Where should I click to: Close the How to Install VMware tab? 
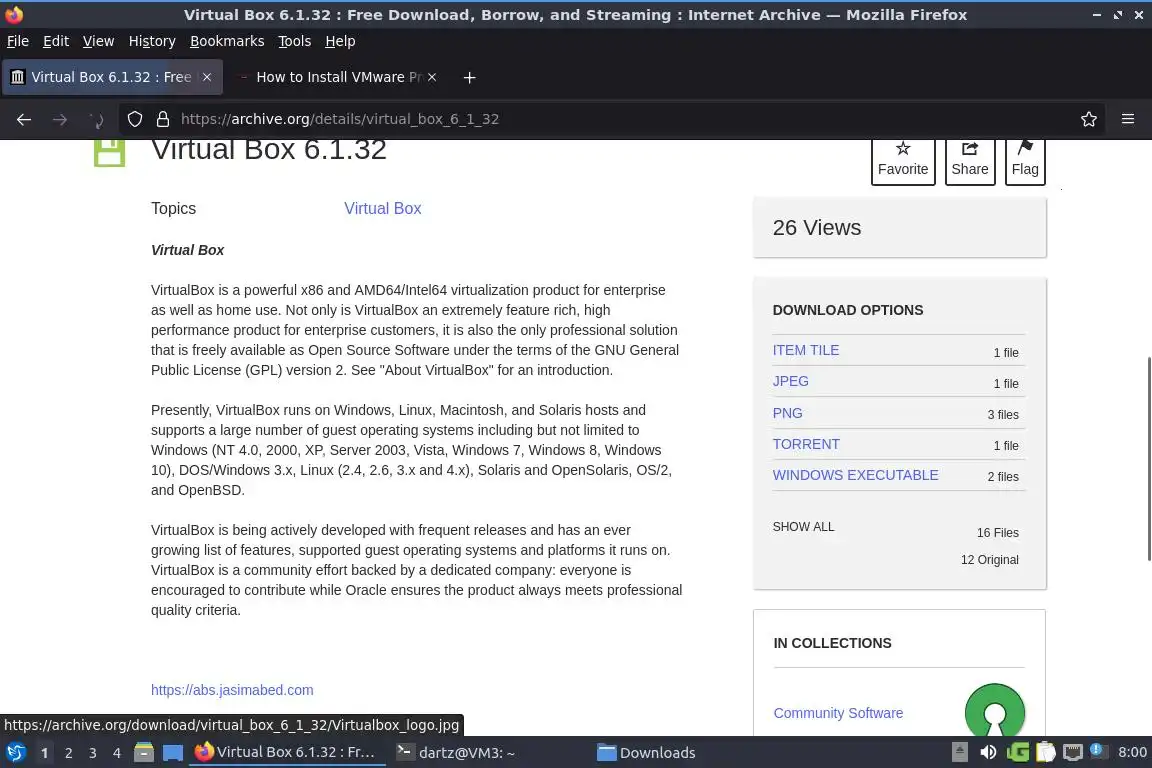pos(432,77)
